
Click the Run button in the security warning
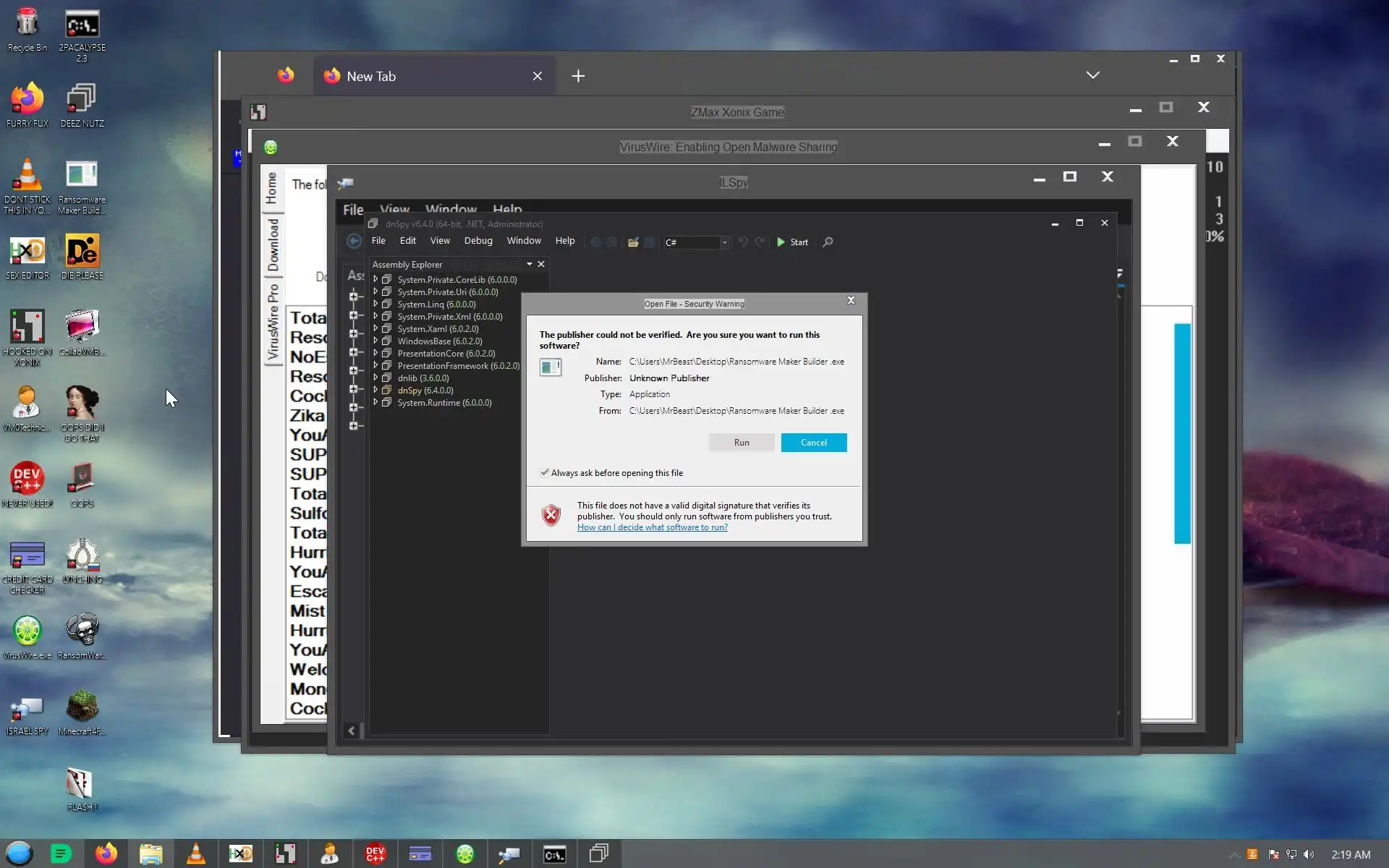pos(741,443)
